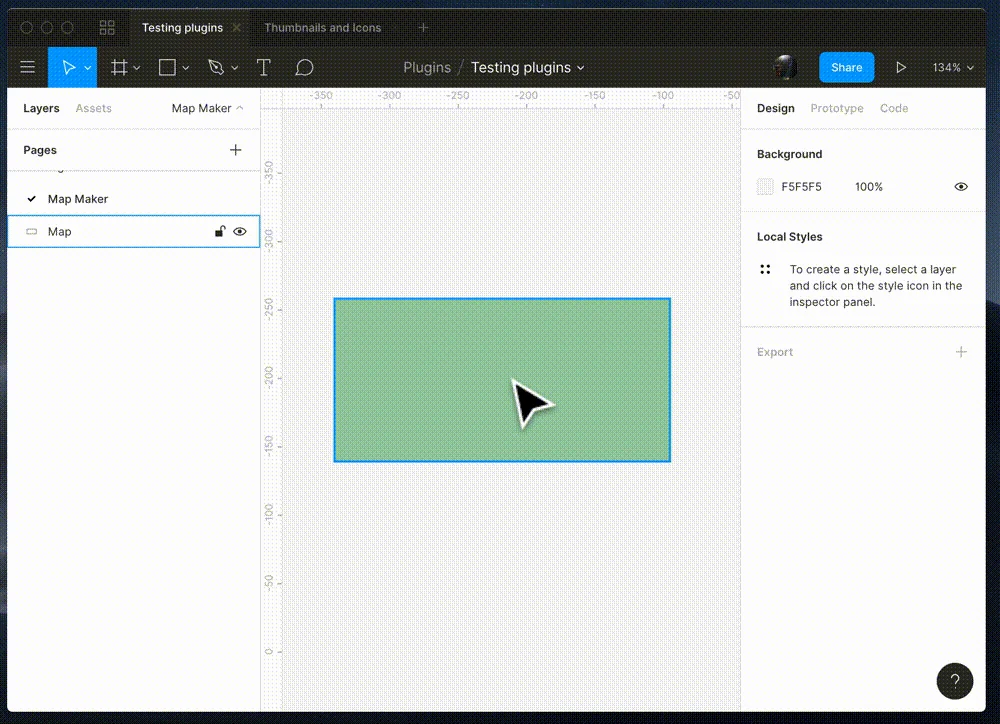Click the Background color swatch
1000x724 pixels.
[x=764, y=186]
